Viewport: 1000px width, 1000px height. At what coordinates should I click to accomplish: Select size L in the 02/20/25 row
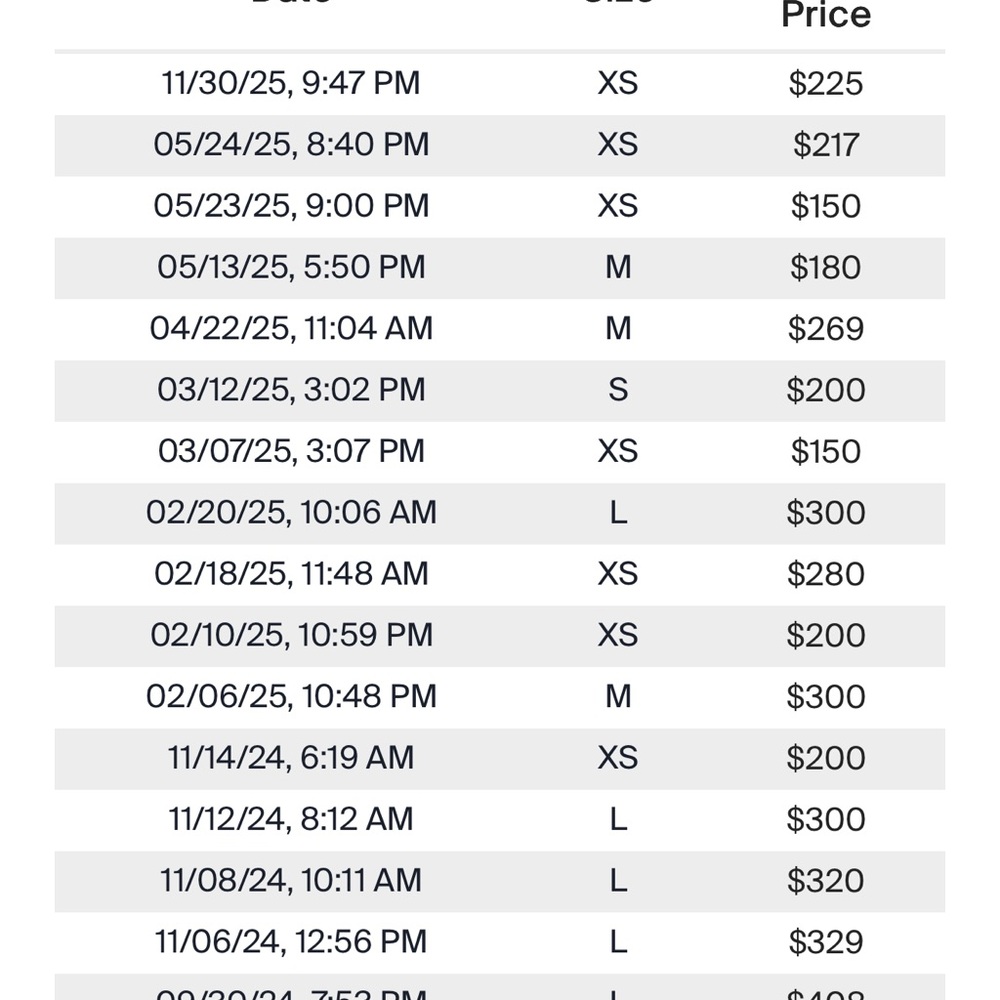coord(617,513)
